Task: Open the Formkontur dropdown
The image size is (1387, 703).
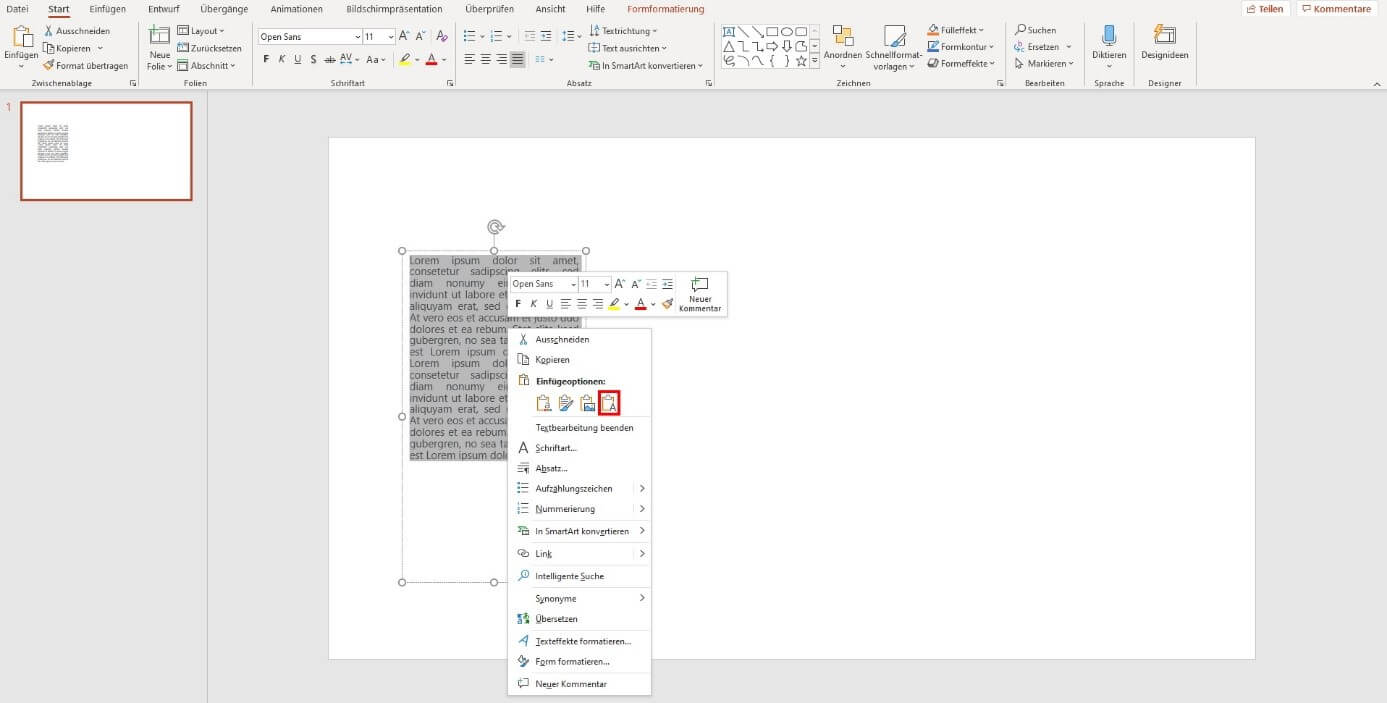Action: (960, 47)
